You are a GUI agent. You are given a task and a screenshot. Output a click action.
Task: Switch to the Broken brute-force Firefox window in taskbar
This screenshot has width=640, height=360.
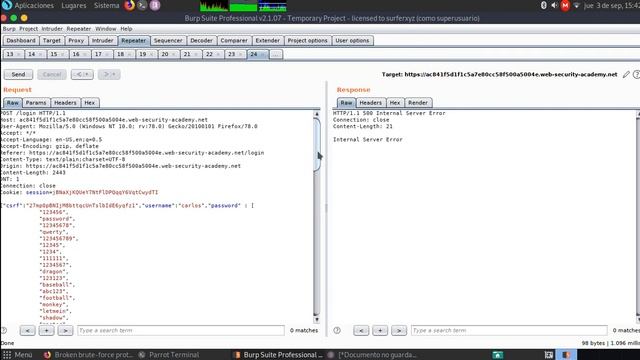click(x=89, y=355)
